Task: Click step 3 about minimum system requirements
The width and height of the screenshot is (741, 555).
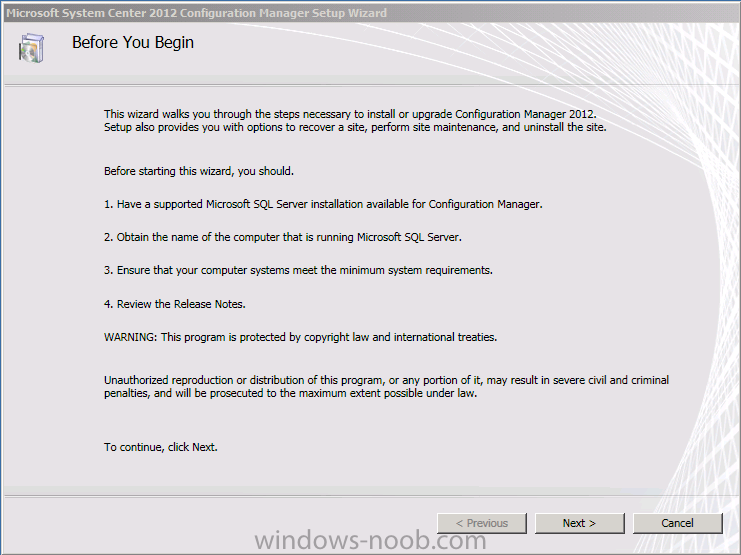Action: tap(298, 270)
